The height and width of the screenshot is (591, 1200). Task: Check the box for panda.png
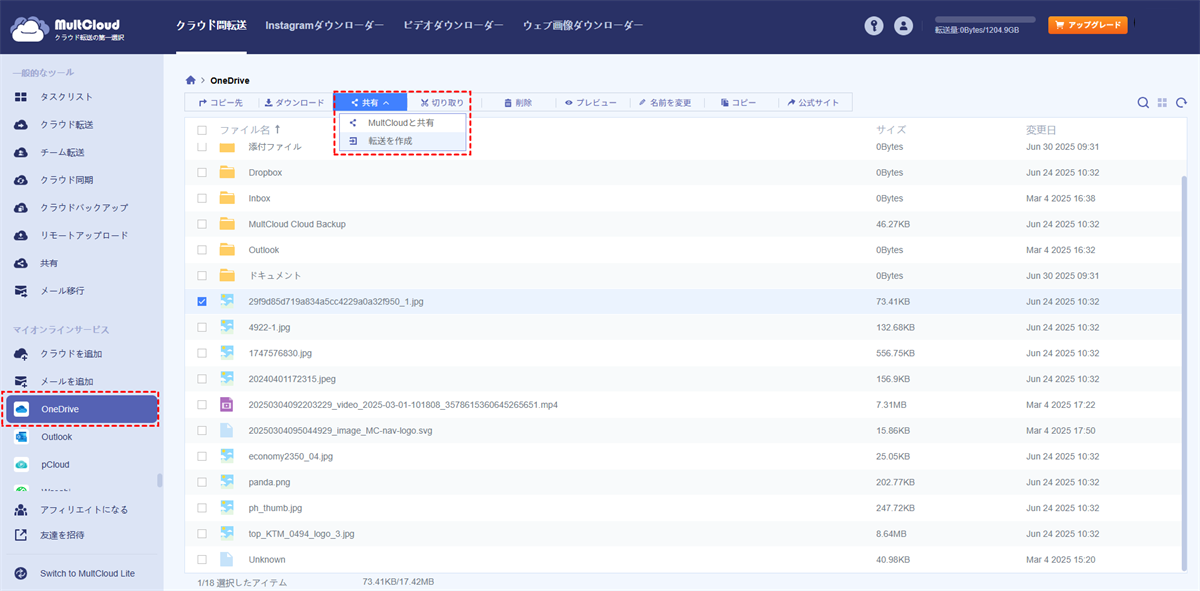click(202, 482)
